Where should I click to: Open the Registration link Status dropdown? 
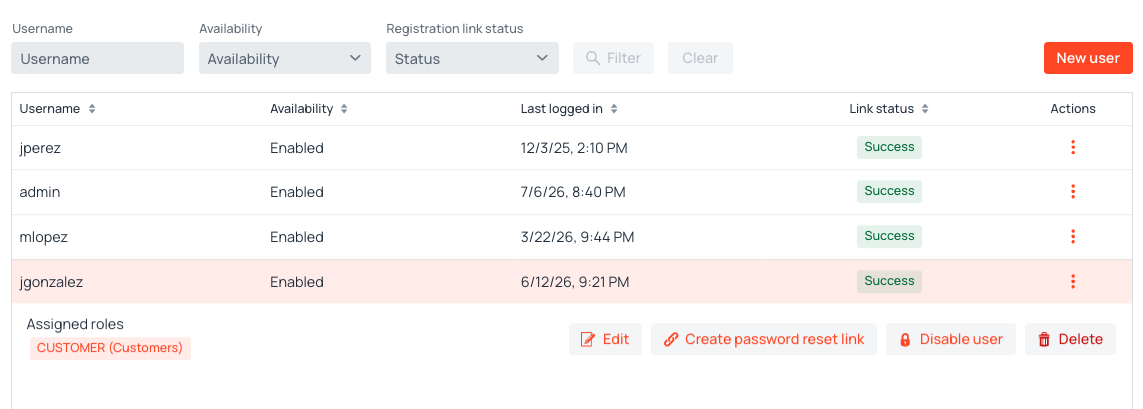pos(472,58)
